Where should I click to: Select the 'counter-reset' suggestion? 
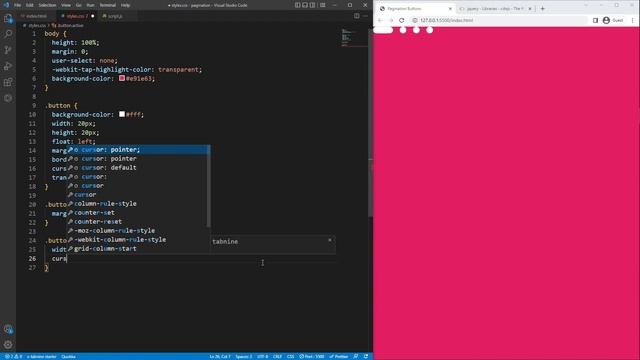pyautogui.click(x=138, y=222)
